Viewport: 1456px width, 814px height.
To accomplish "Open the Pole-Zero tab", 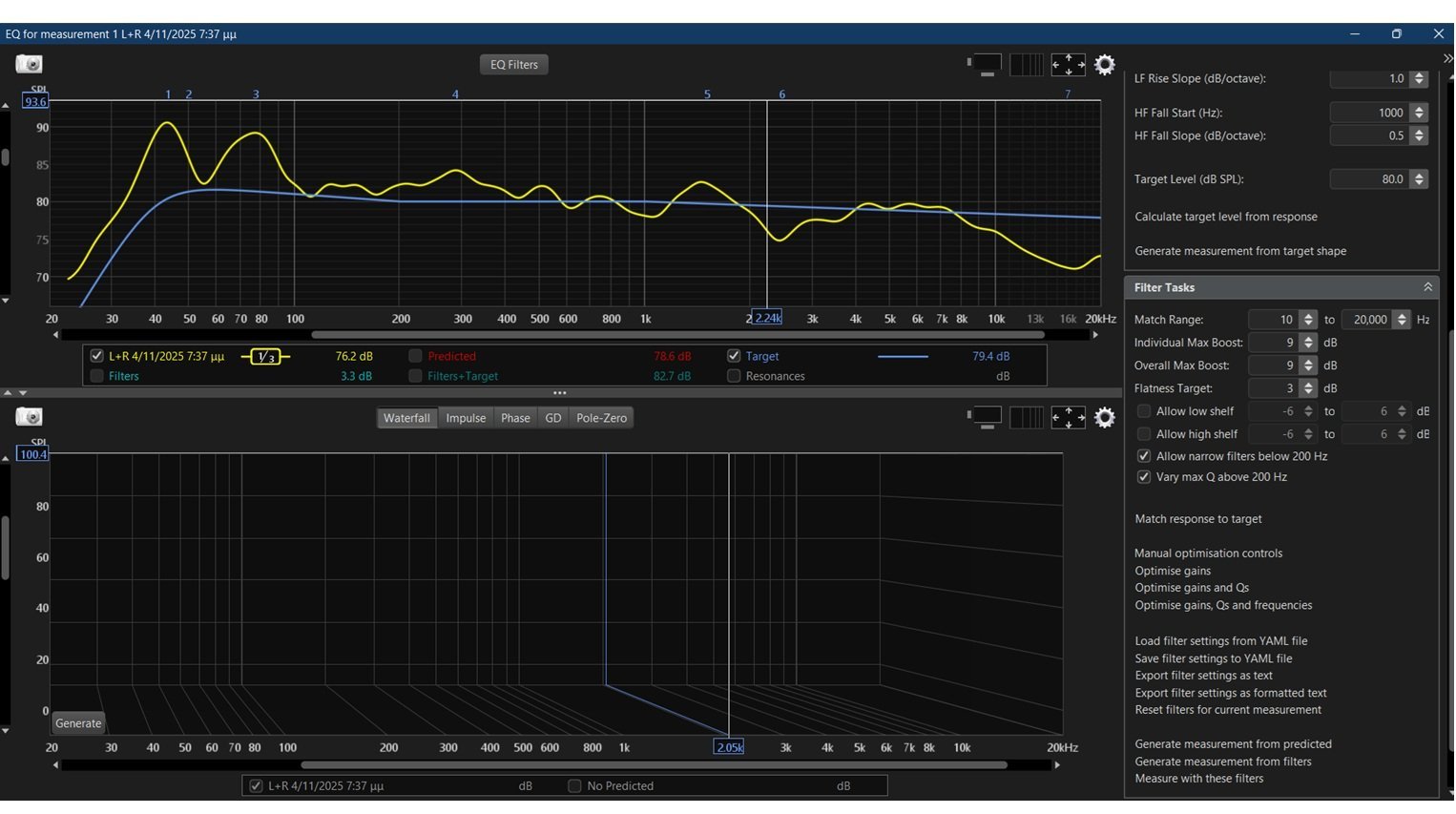I will (x=601, y=418).
